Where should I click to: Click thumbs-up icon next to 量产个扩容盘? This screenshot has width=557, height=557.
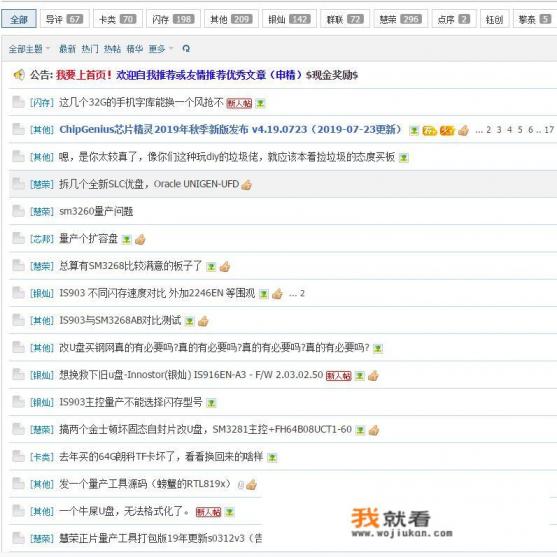(x=140, y=240)
